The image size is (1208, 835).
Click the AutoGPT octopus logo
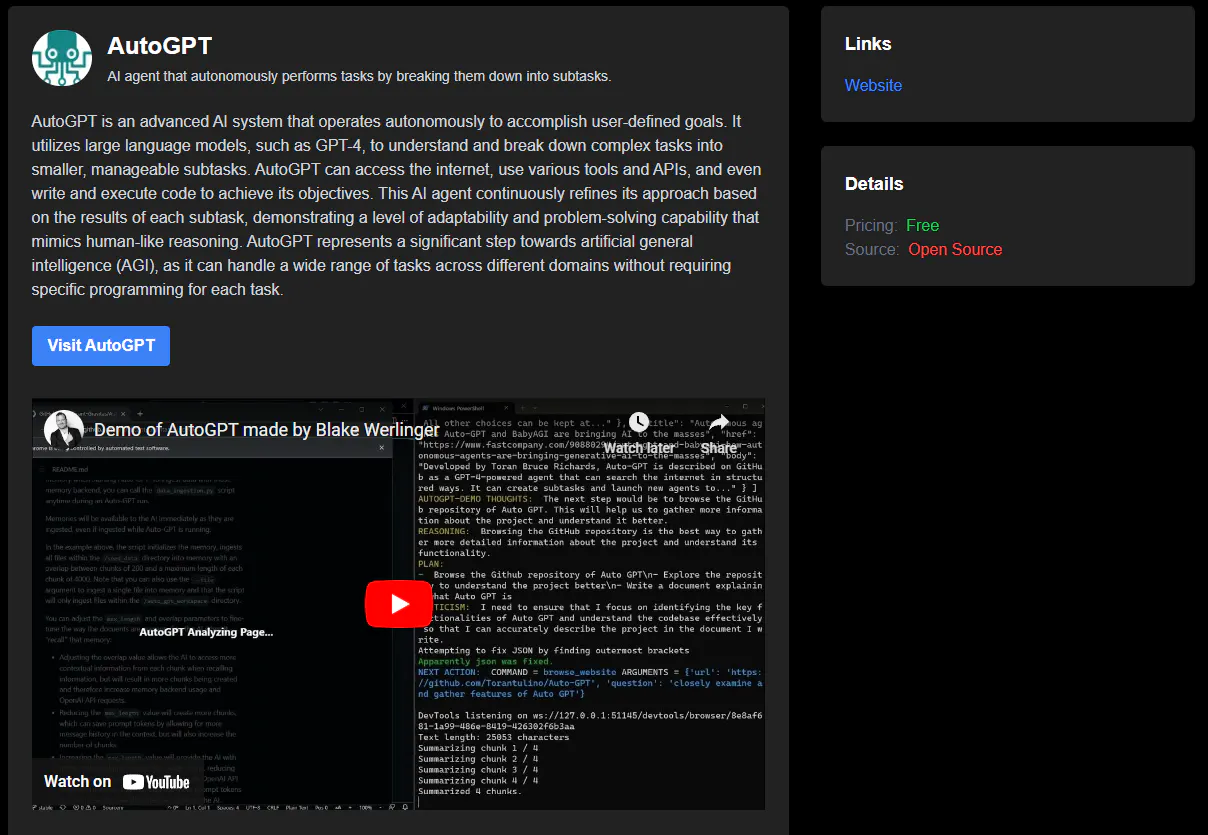pyautogui.click(x=61, y=57)
